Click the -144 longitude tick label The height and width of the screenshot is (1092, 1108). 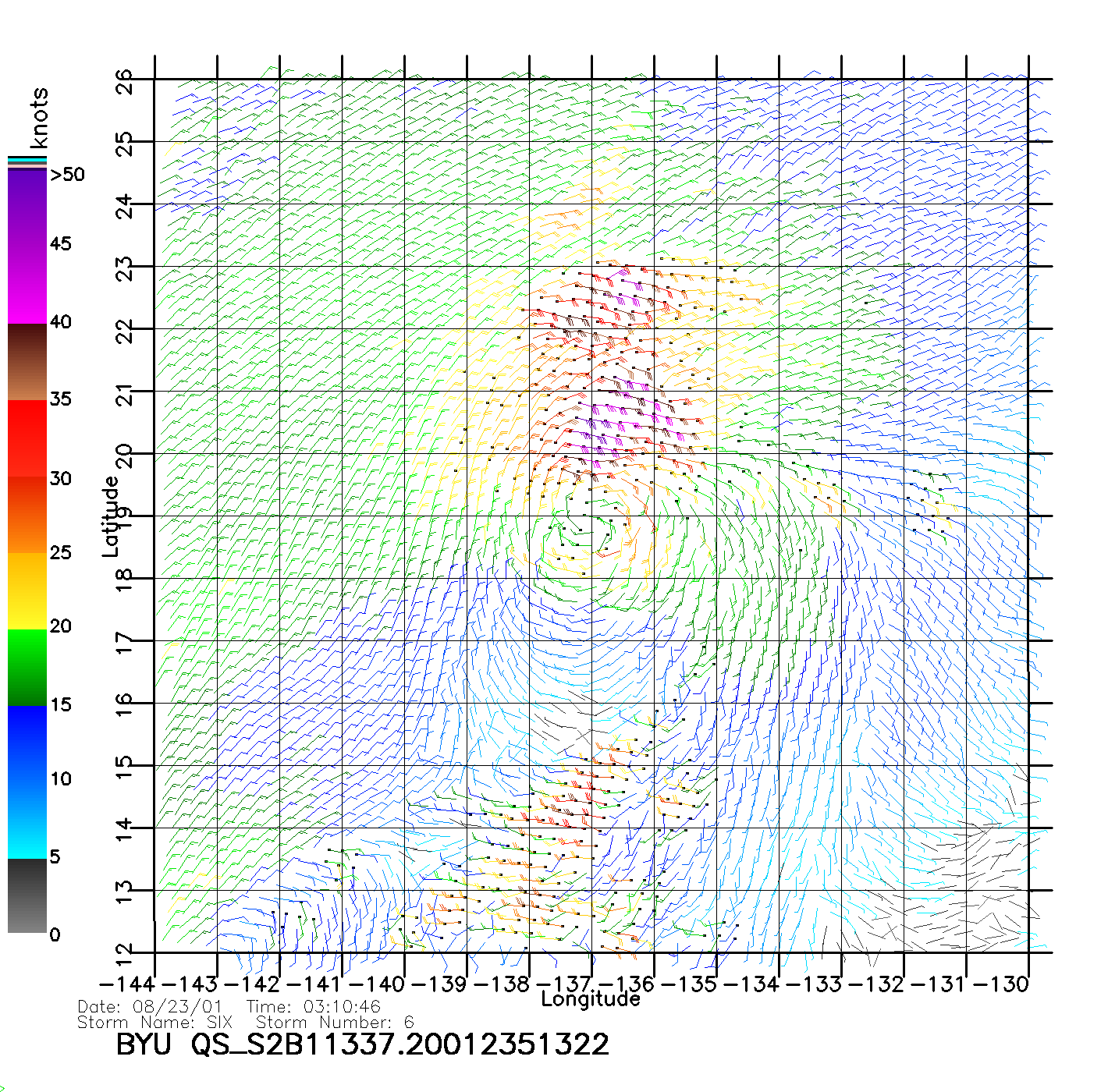coord(126,984)
